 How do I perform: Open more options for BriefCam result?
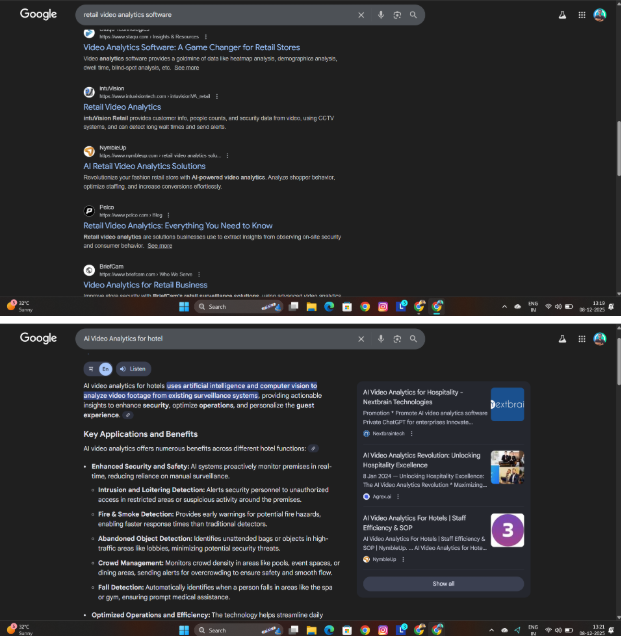199,275
